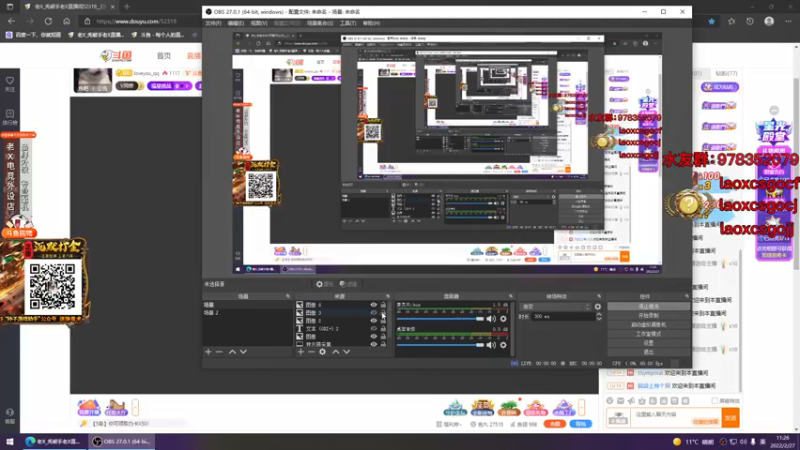Toggle visibility of 图像 2 source
Image resolution: width=800 pixels, height=450 pixels.
tap(373, 321)
